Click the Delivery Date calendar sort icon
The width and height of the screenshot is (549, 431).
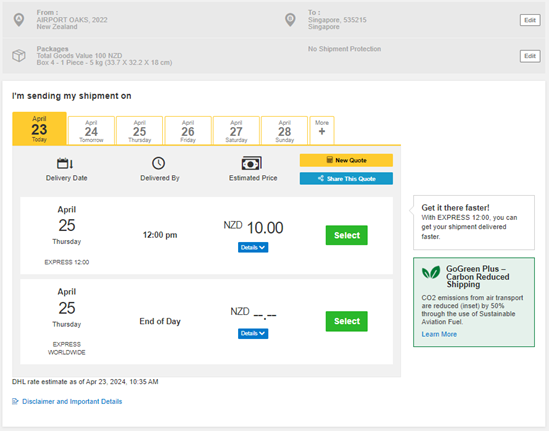pos(65,163)
